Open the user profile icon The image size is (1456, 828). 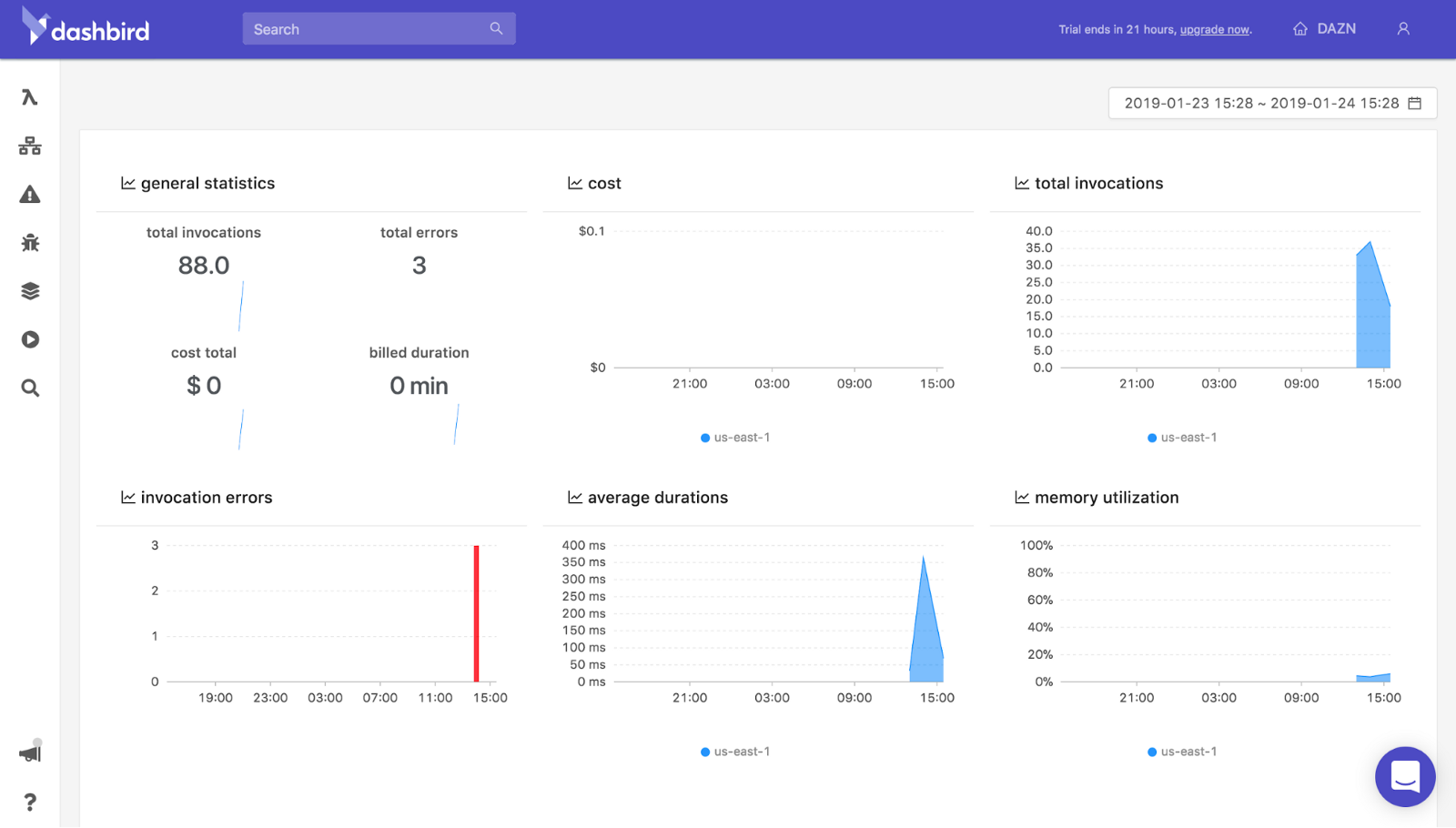[1403, 29]
